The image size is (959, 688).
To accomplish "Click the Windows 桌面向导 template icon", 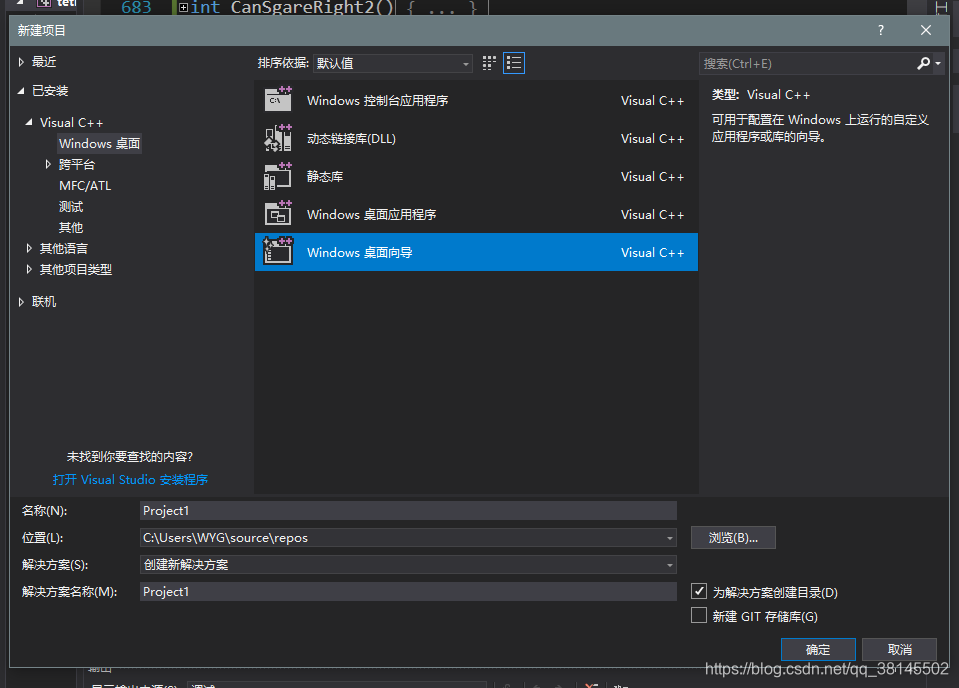I will point(278,251).
